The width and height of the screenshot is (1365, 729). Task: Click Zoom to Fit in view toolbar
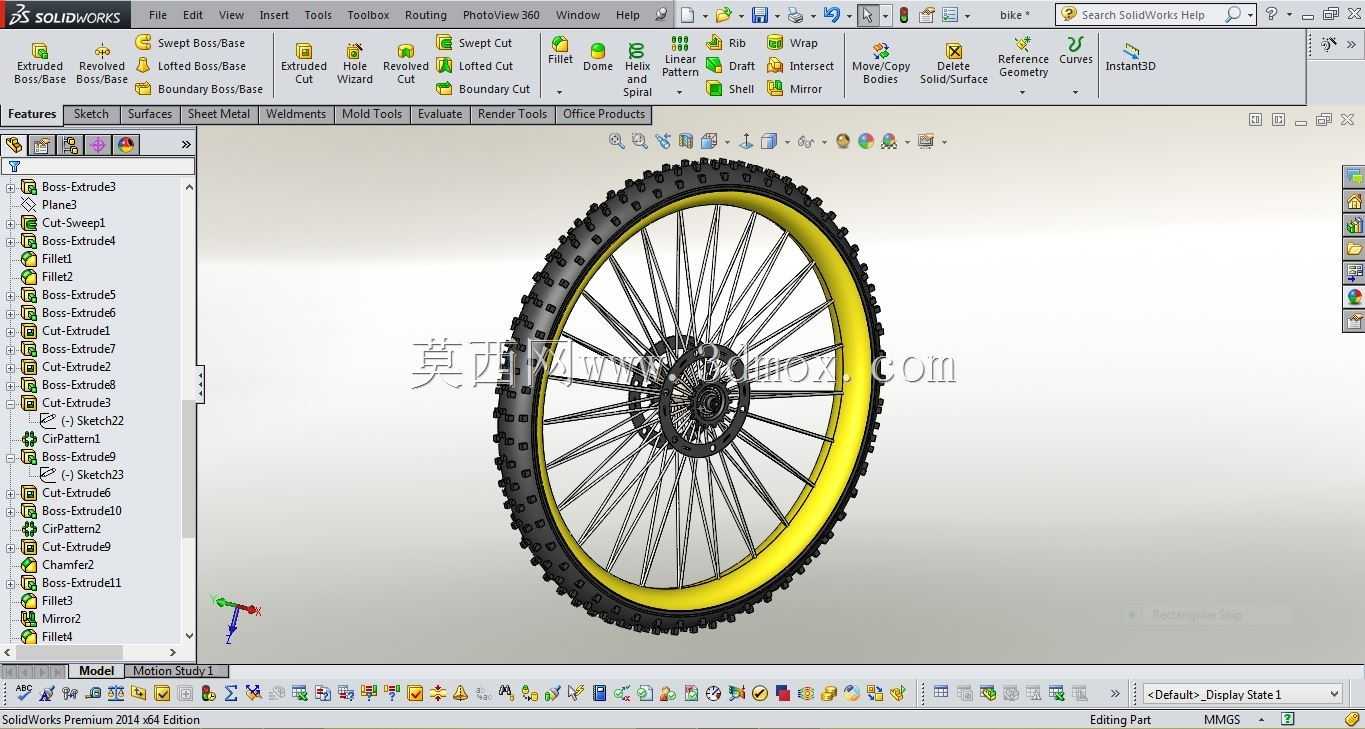coord(617,141)
